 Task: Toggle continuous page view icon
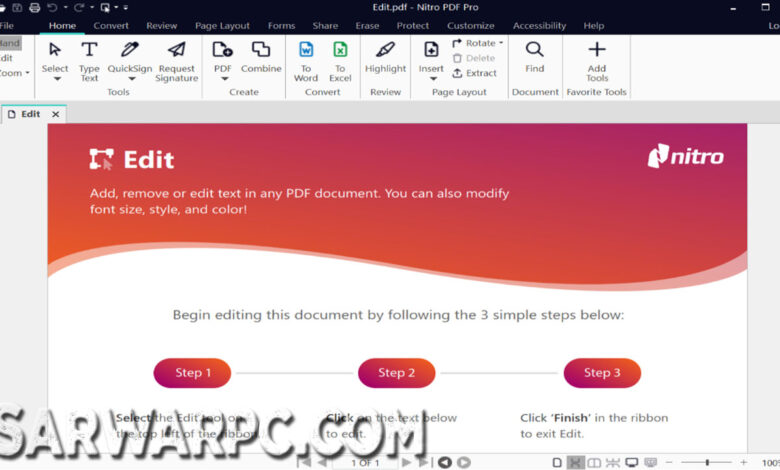click(x=576, y=463)
